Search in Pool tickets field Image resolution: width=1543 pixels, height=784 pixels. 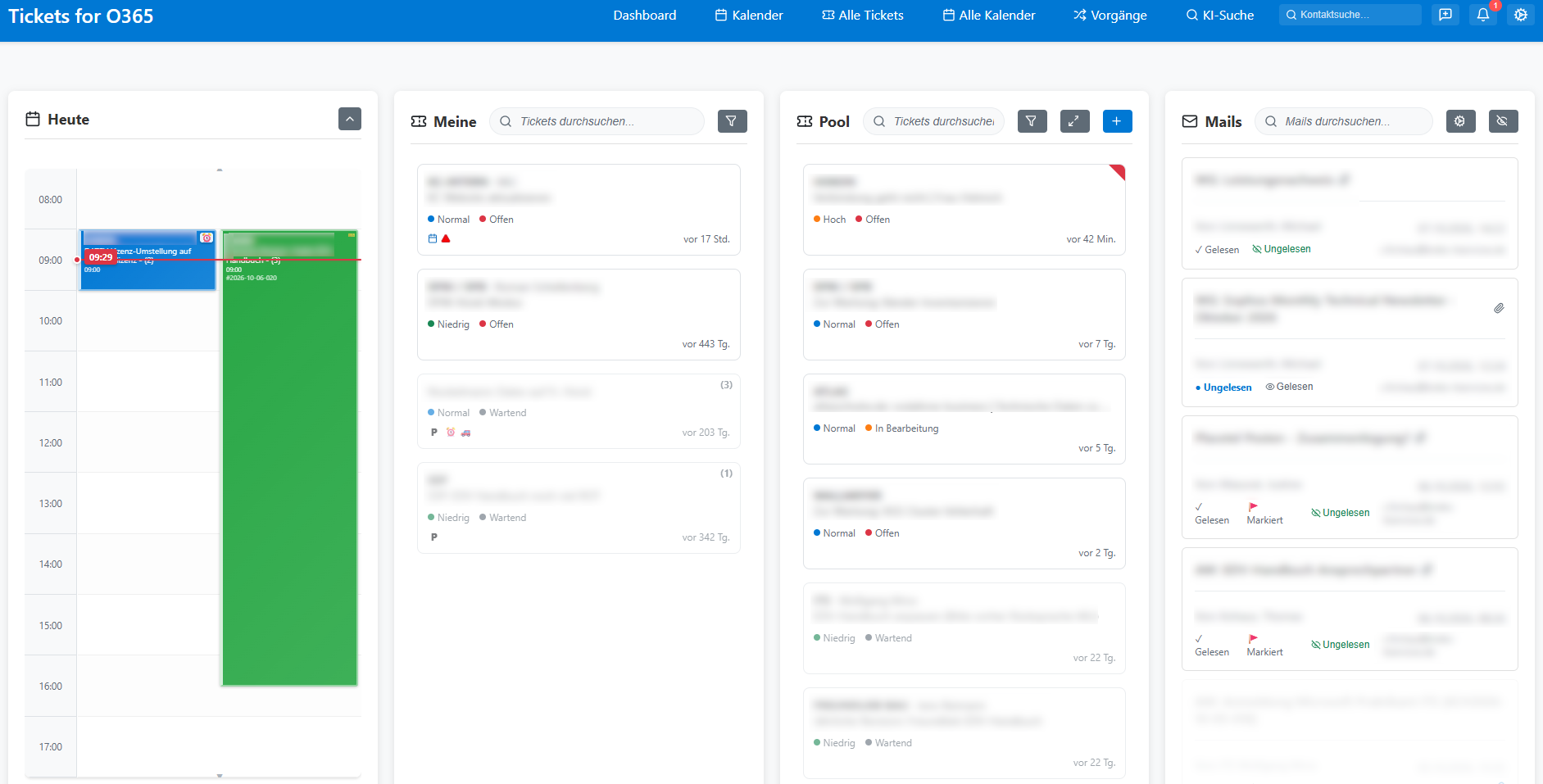933,121
